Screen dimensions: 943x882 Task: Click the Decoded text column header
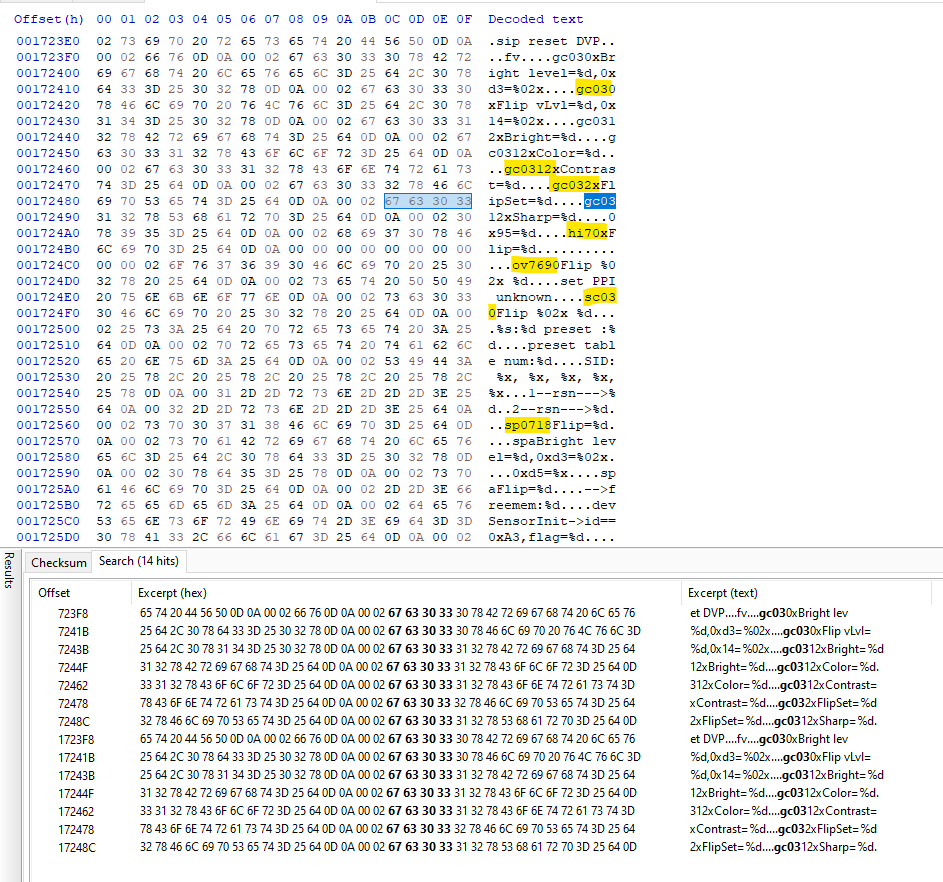pyautogui.click(x=535, y=19)
